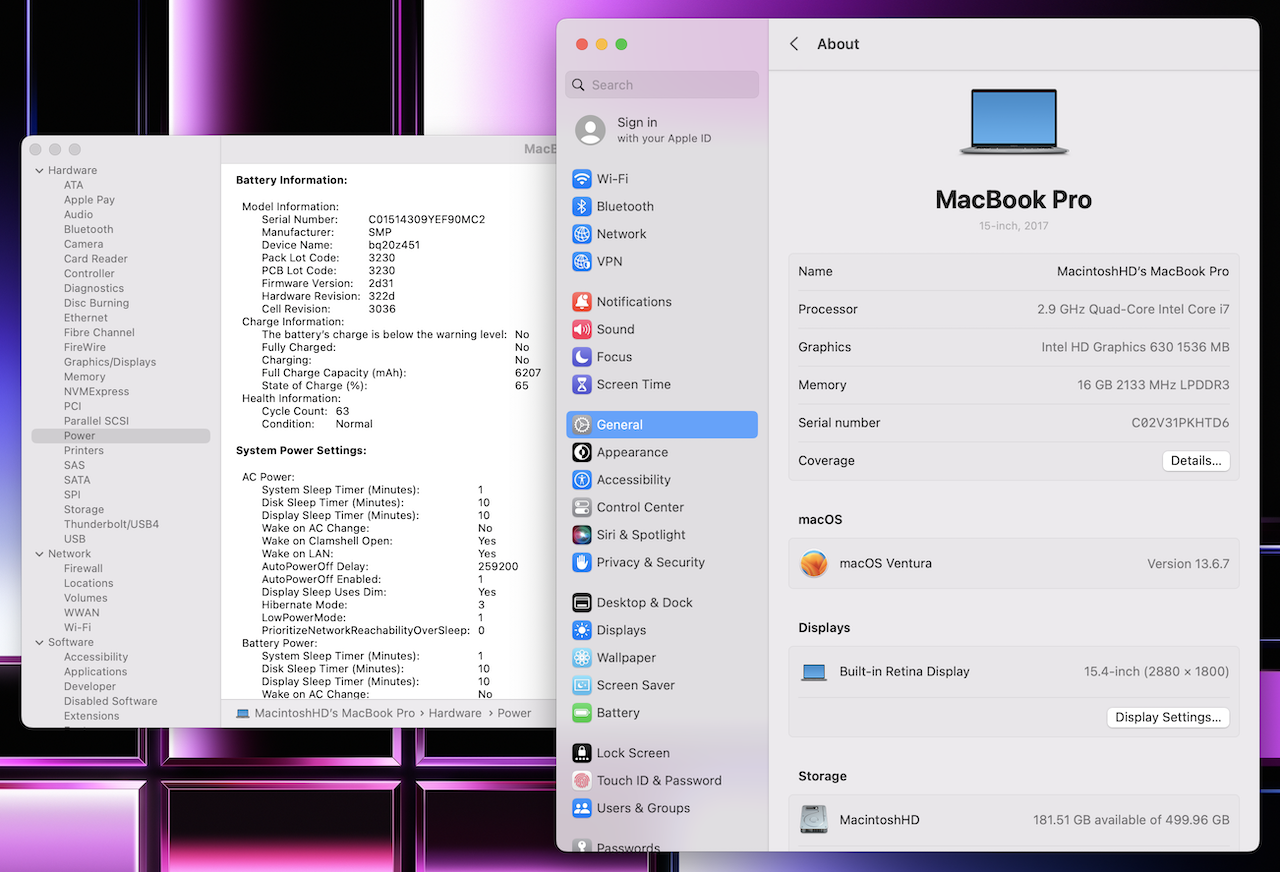The height and width of the screenshot is (872, 1280).
Task: Select Wi-Fi under Network in System Information
Action: tap(78, 628)
